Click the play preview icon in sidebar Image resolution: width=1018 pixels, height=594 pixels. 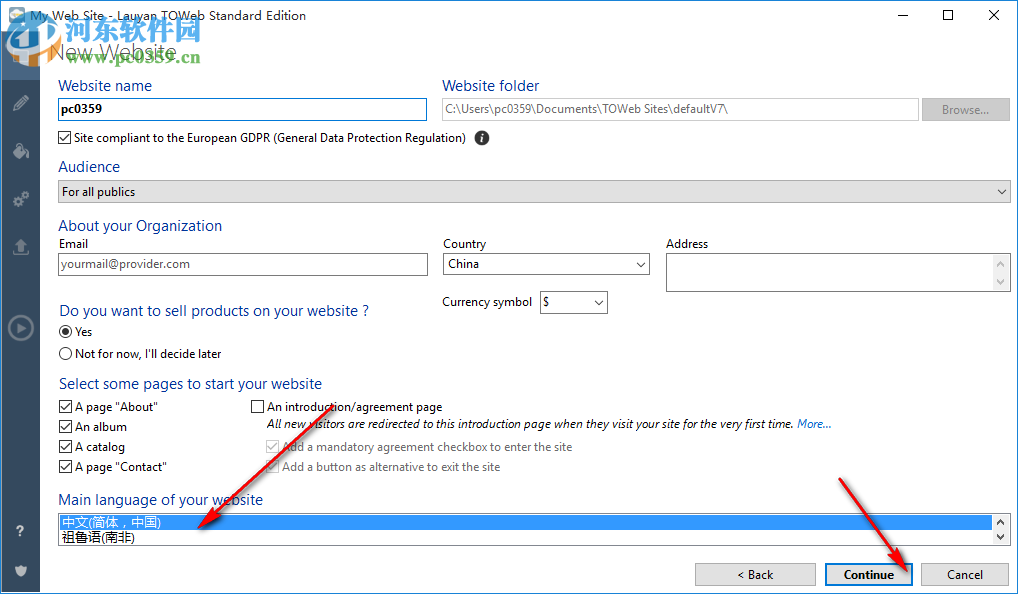21,328
